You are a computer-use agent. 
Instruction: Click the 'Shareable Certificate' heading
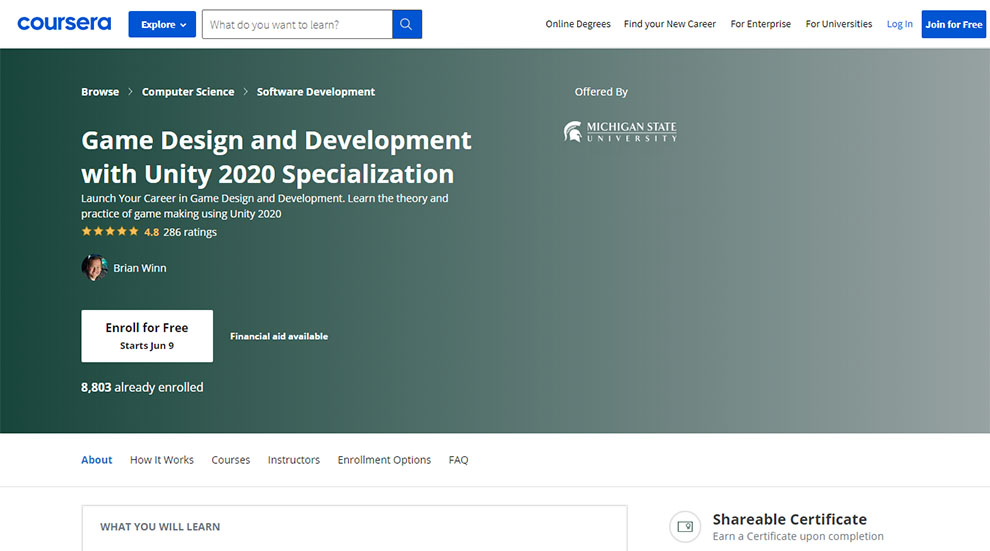pyautogui.click(x=789, y=519)
